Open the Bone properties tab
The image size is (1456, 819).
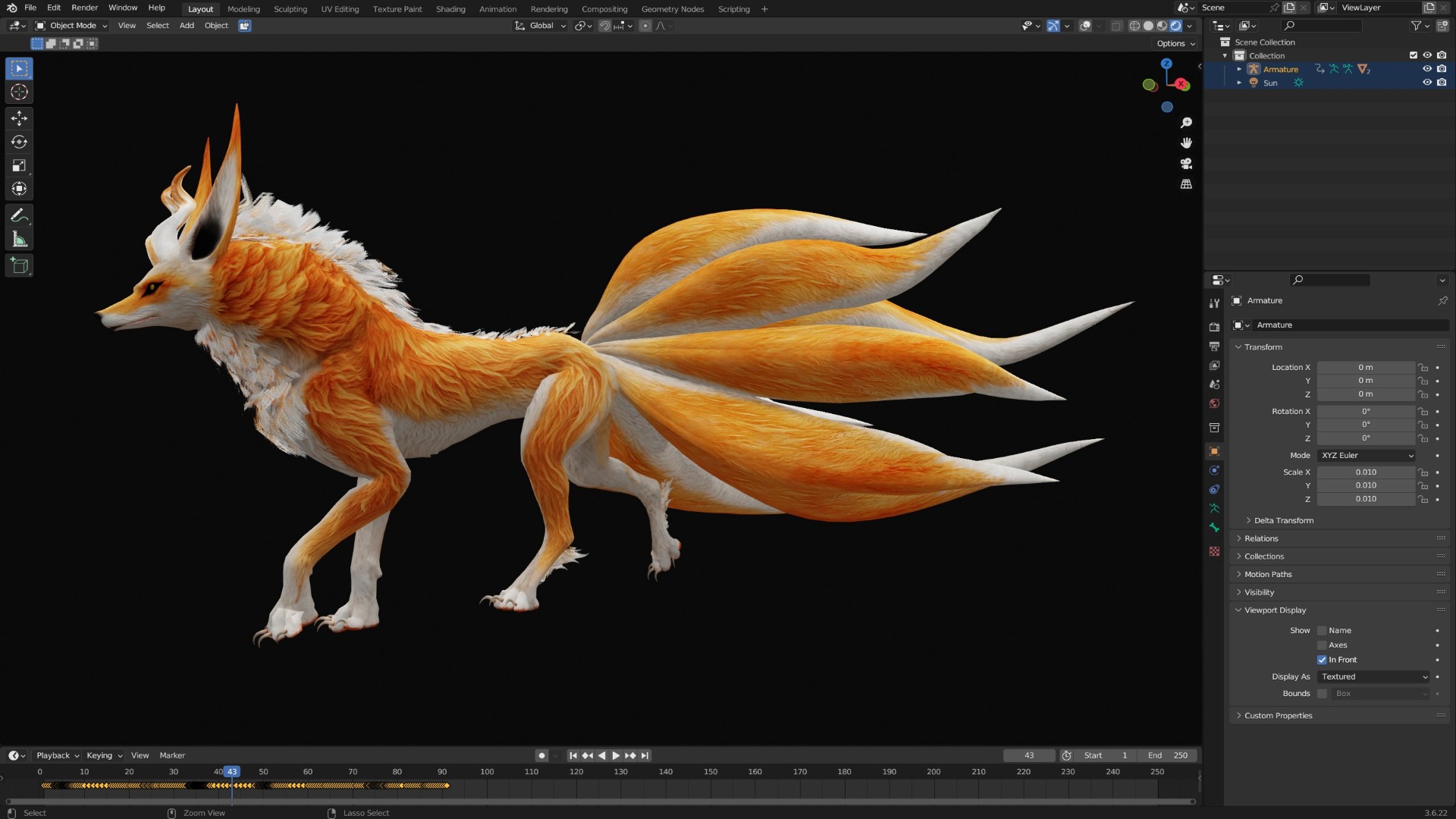[1214, 528]
